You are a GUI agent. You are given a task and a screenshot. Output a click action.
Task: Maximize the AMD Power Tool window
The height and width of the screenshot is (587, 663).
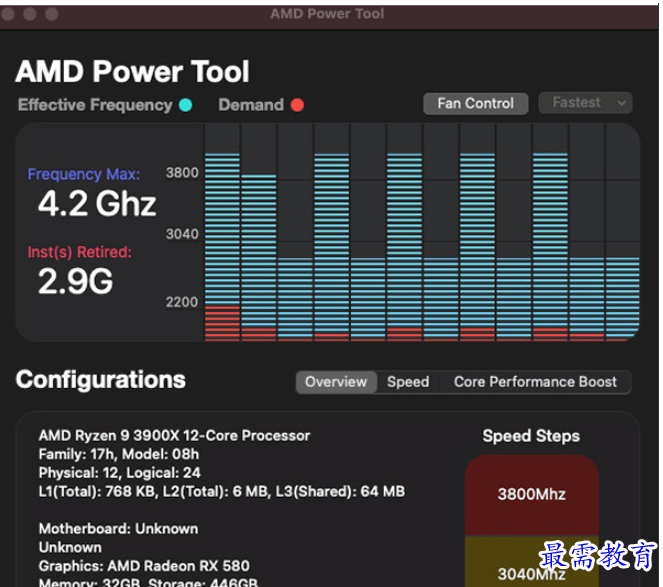point(52,14)
